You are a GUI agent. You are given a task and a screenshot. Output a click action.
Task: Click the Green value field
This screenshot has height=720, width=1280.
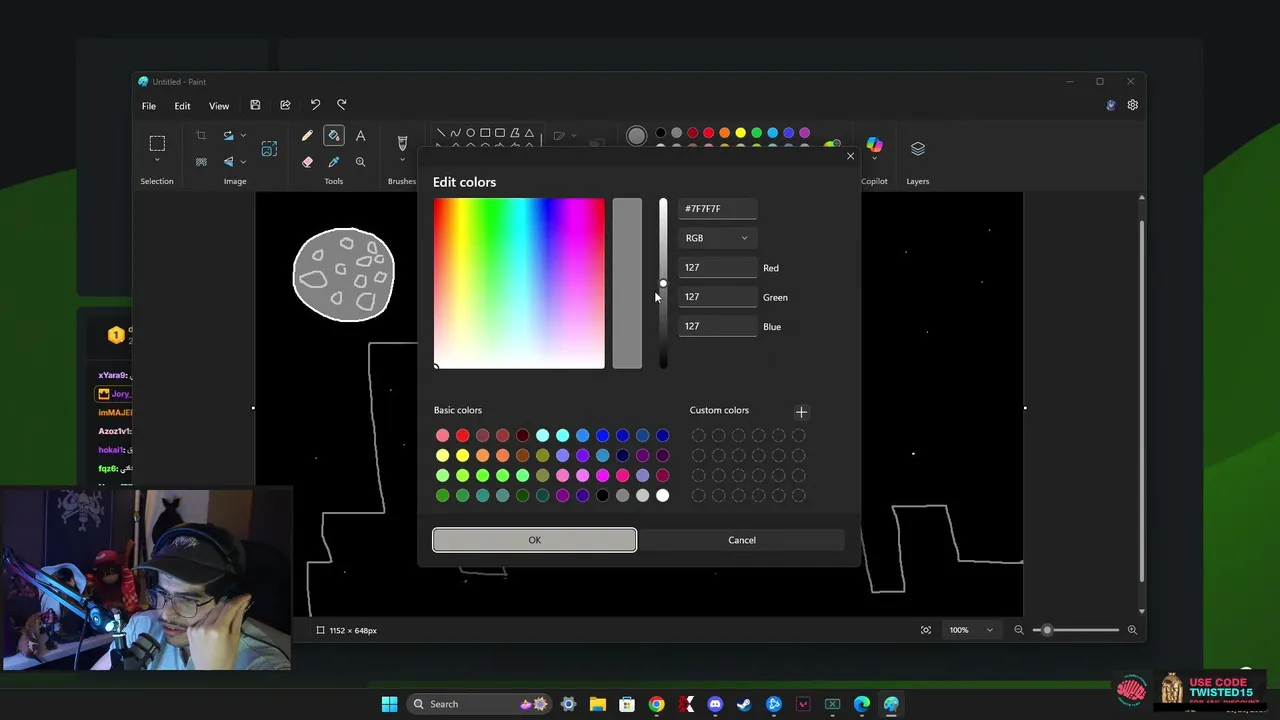coord(717,297)
